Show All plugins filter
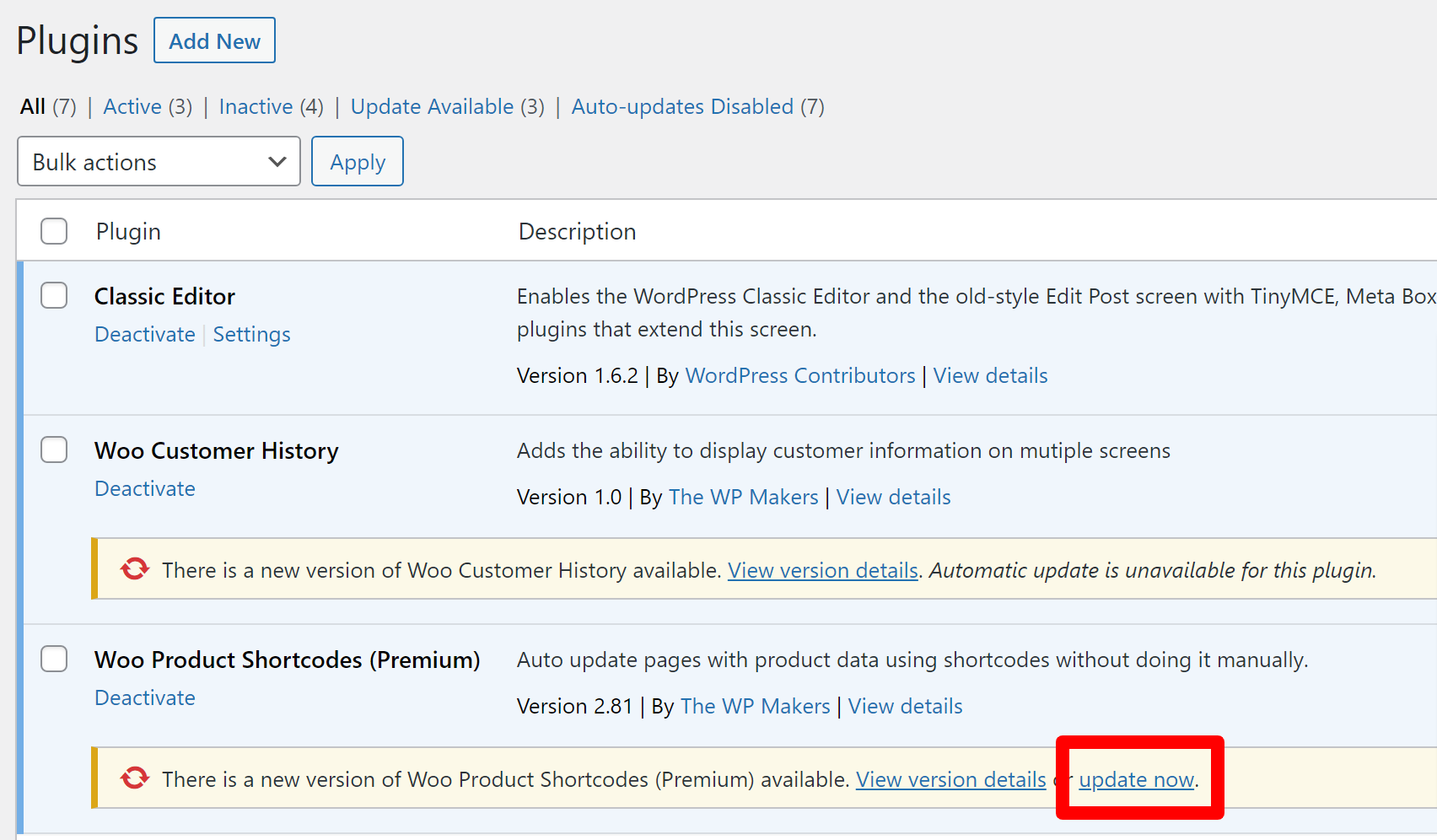The width and height of the screenshot is (1437, 840). click(x=33, y=106)
